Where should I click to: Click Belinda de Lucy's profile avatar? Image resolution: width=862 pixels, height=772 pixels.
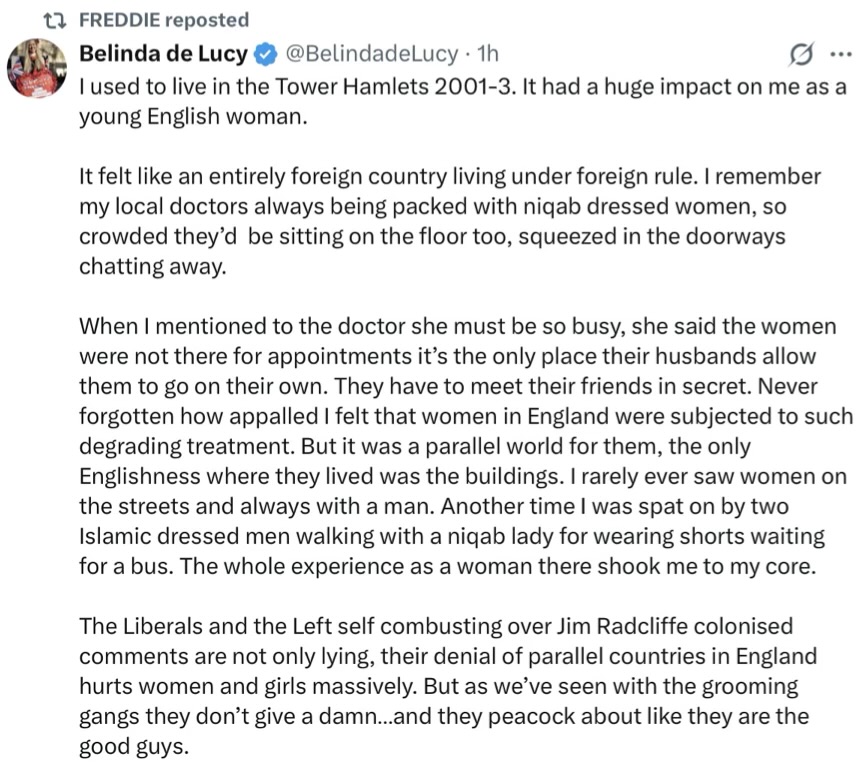coord(37,68)
